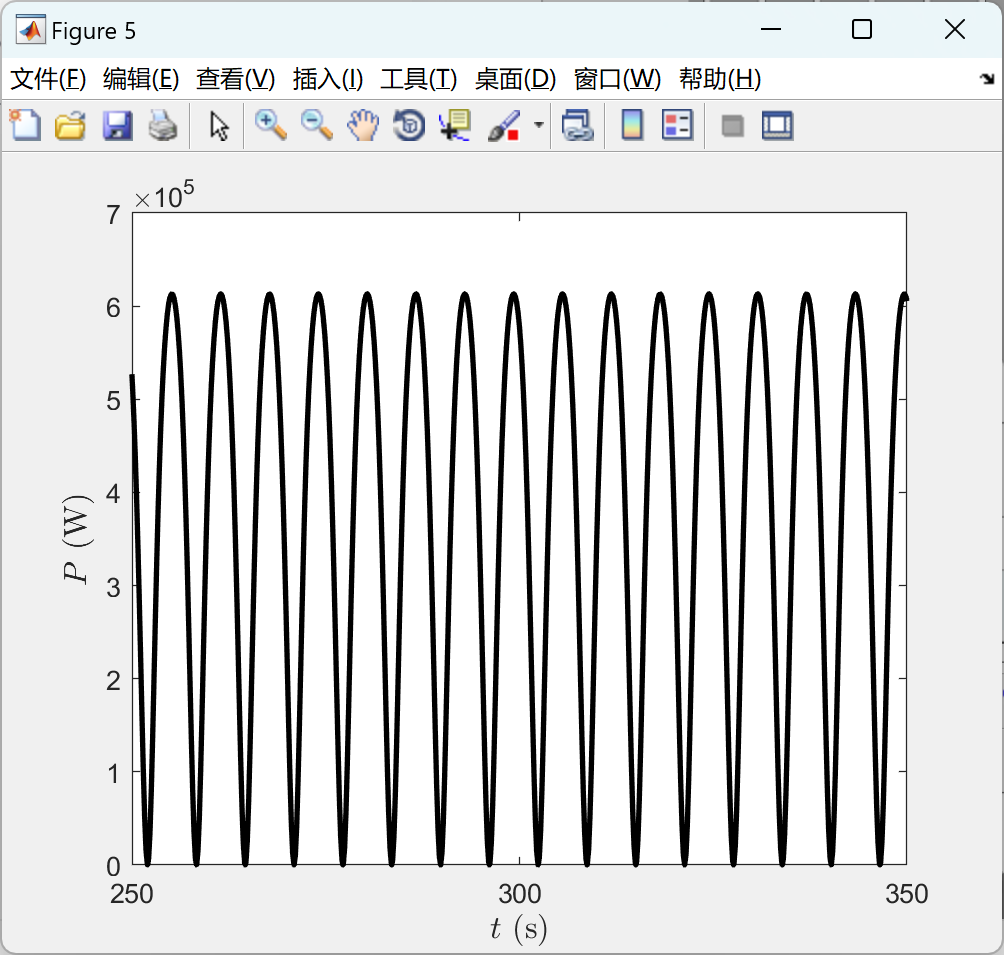Minimize the Figure 5 window
Viewport: 1004px width, 955px height.
(x=771, y=29)
